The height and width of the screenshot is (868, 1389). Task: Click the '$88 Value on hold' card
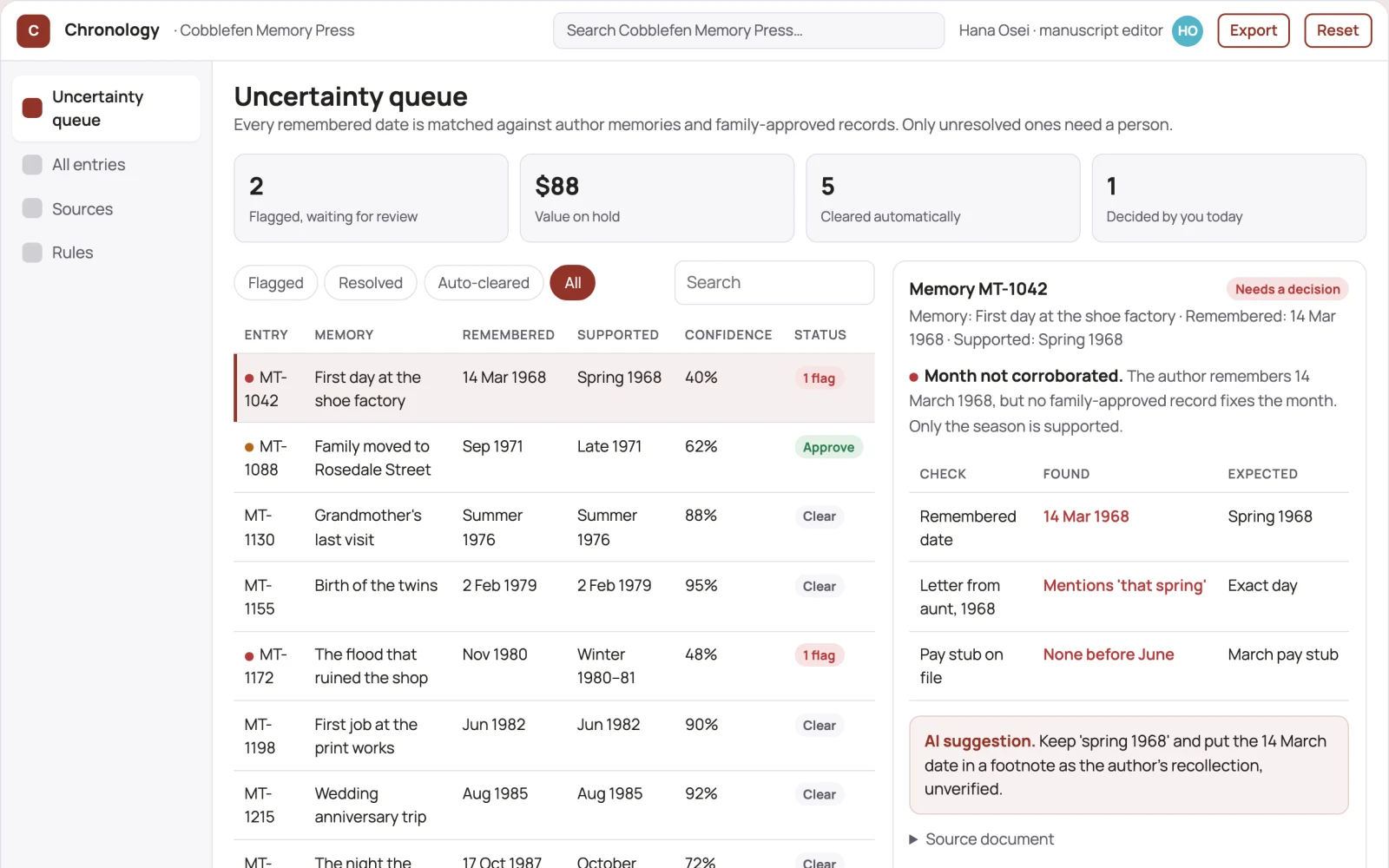click(656, 198)
